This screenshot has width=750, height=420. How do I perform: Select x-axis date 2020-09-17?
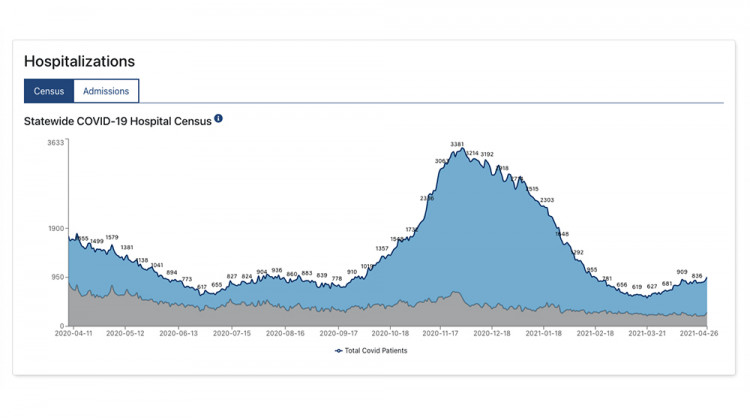coord(338,333)
